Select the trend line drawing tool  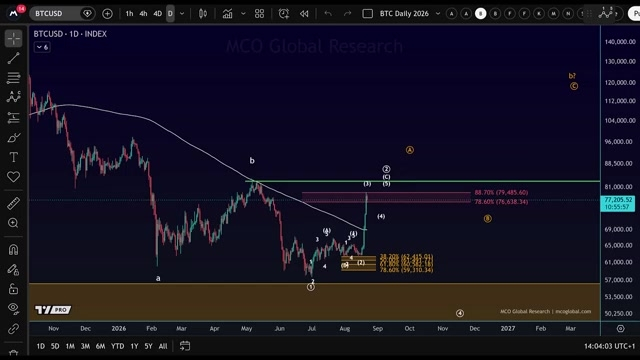tap(13, 58)
